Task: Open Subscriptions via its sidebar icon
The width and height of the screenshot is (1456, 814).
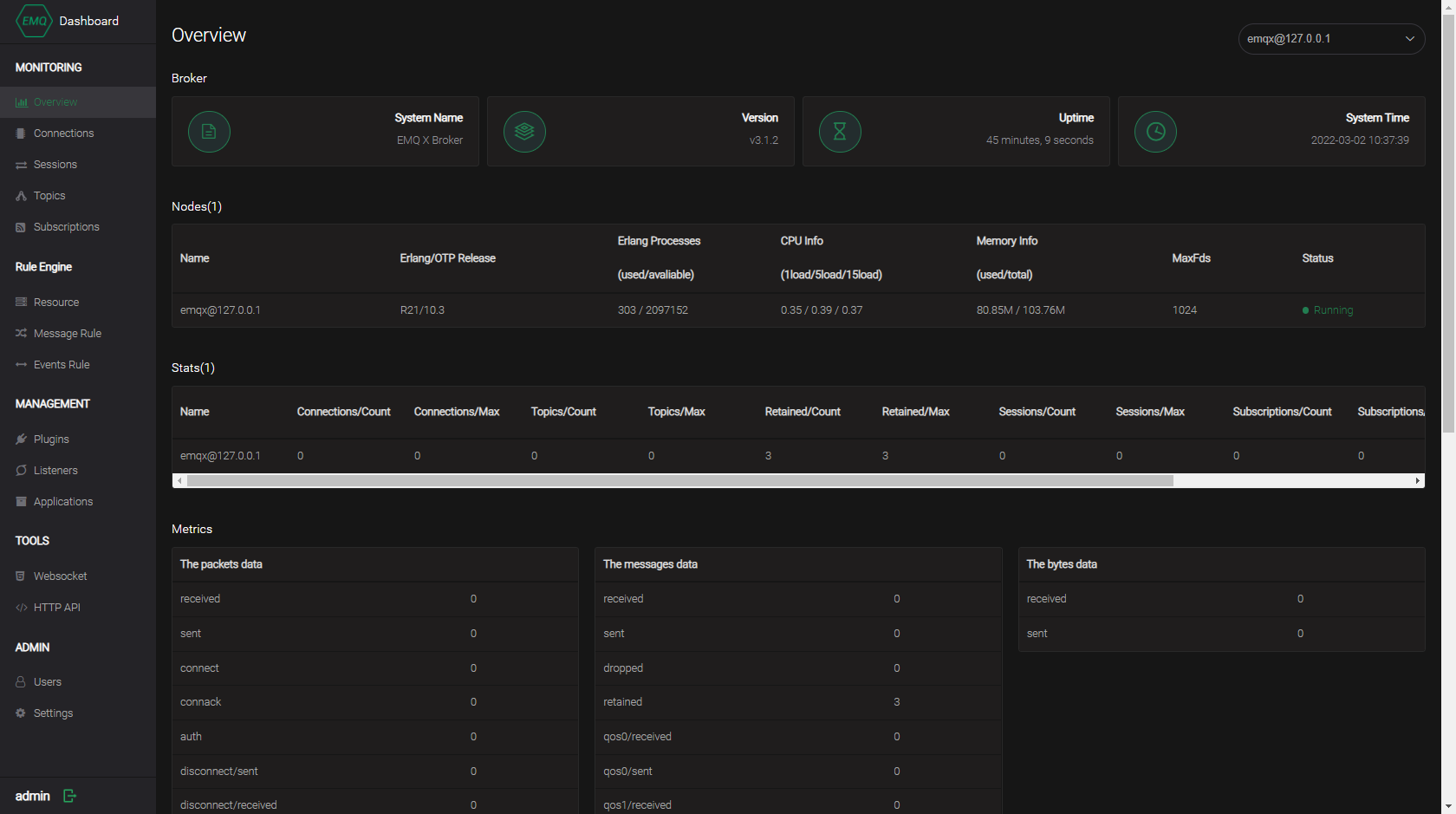Action: tap(20, 226)
